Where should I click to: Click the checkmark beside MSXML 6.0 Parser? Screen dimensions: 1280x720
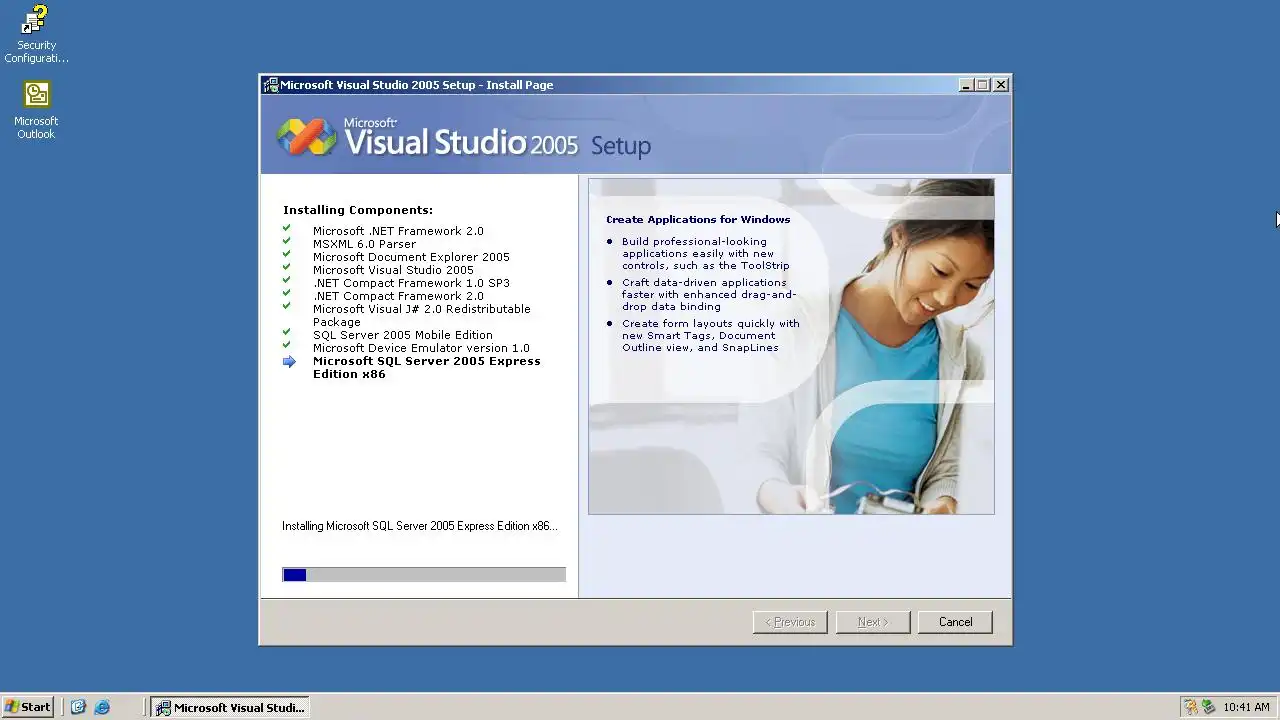coord(287,242)
